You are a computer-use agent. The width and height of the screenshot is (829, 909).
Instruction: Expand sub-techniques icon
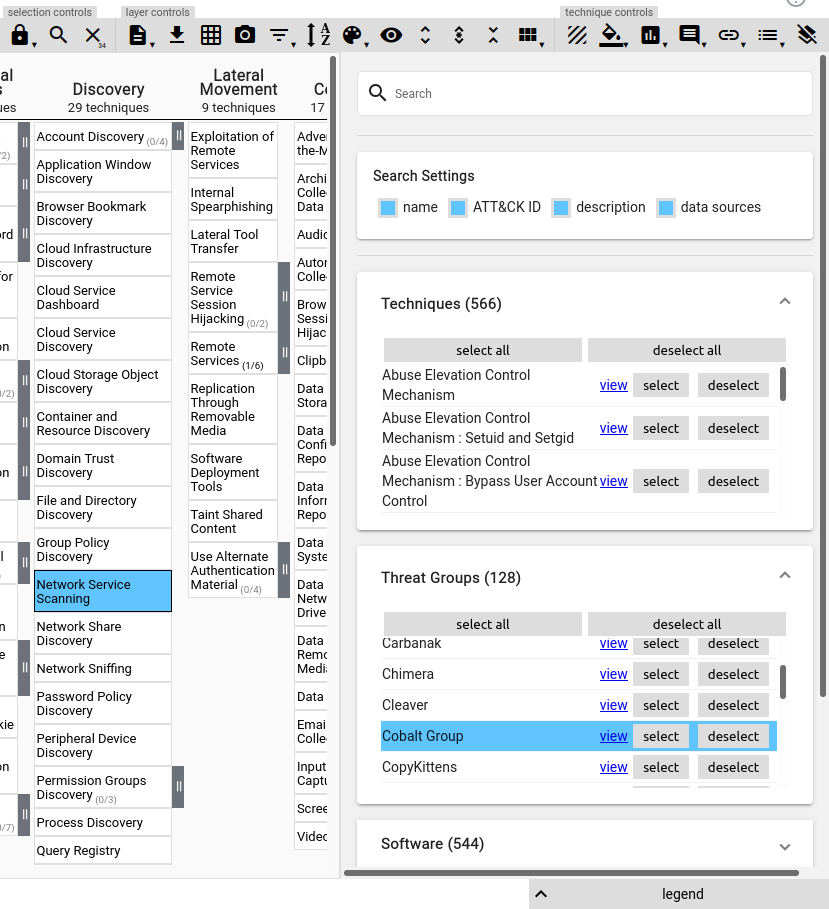pyautogui.click(x=425, y=35)
